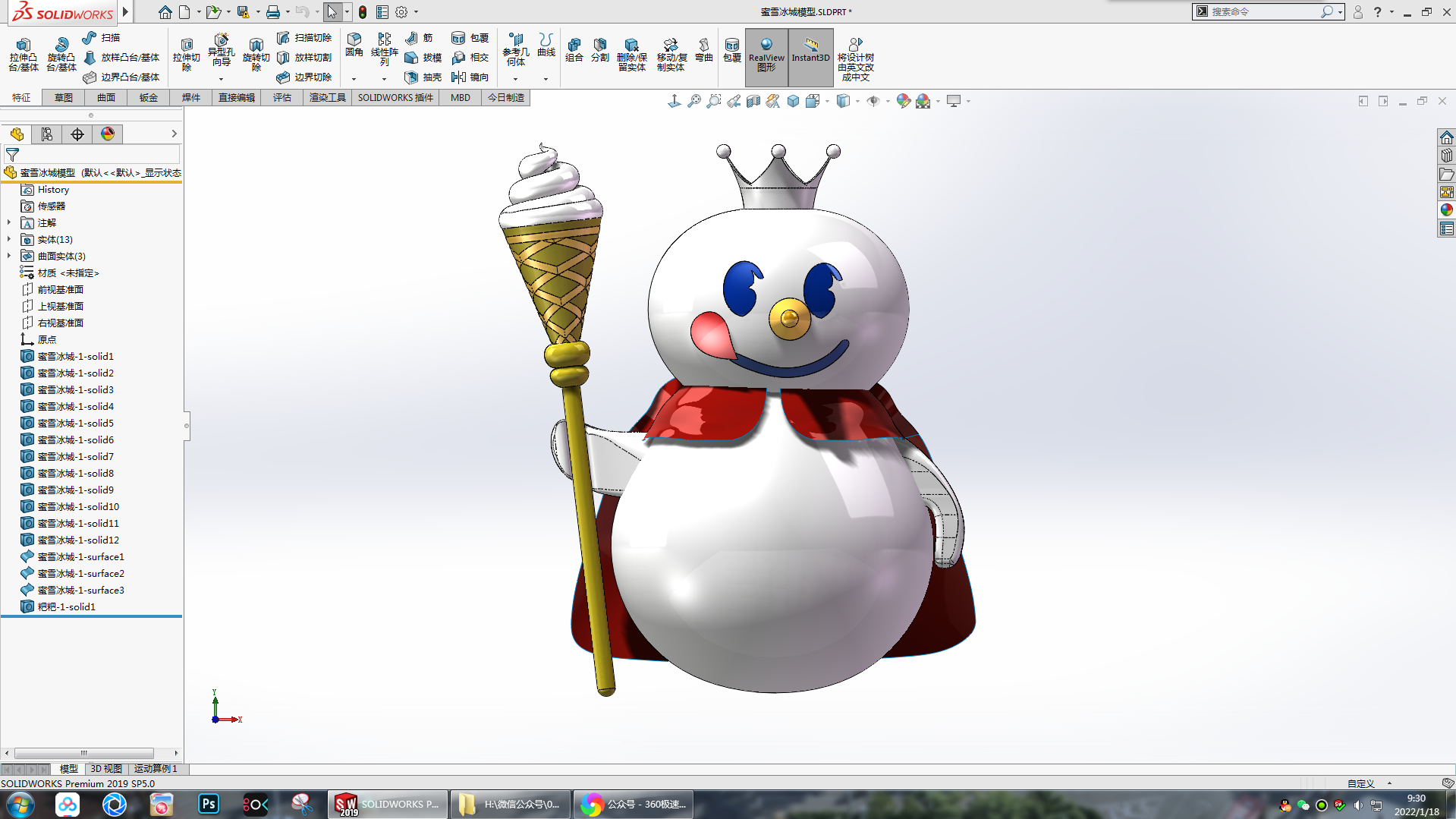Screen dimensions: 1456x819
Task: Open the H:\微信公众号 folder taskbar button
Action: click(511, 804)
